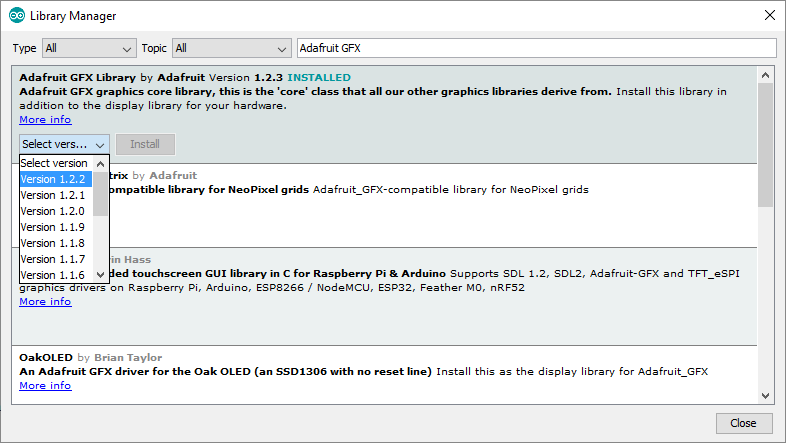The height and width of the screenshot is (443, 786).
Task: Select the OakOLED library title
Action: 46,358
